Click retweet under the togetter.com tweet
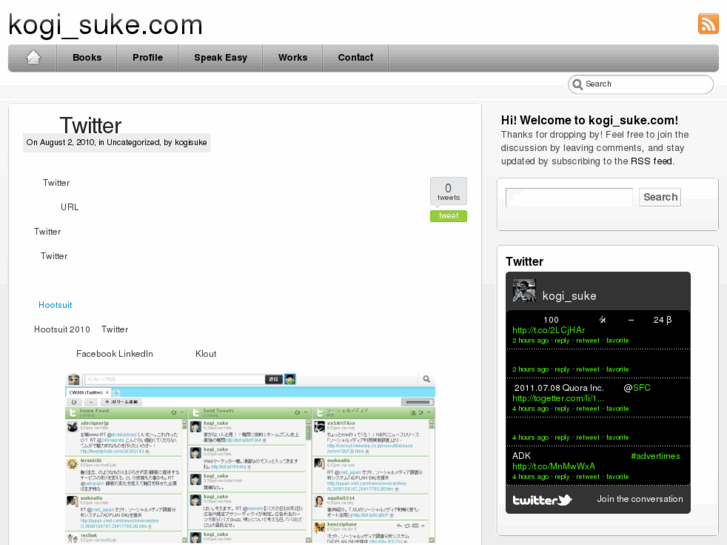 pyautogui.click(x=587, y=409)
